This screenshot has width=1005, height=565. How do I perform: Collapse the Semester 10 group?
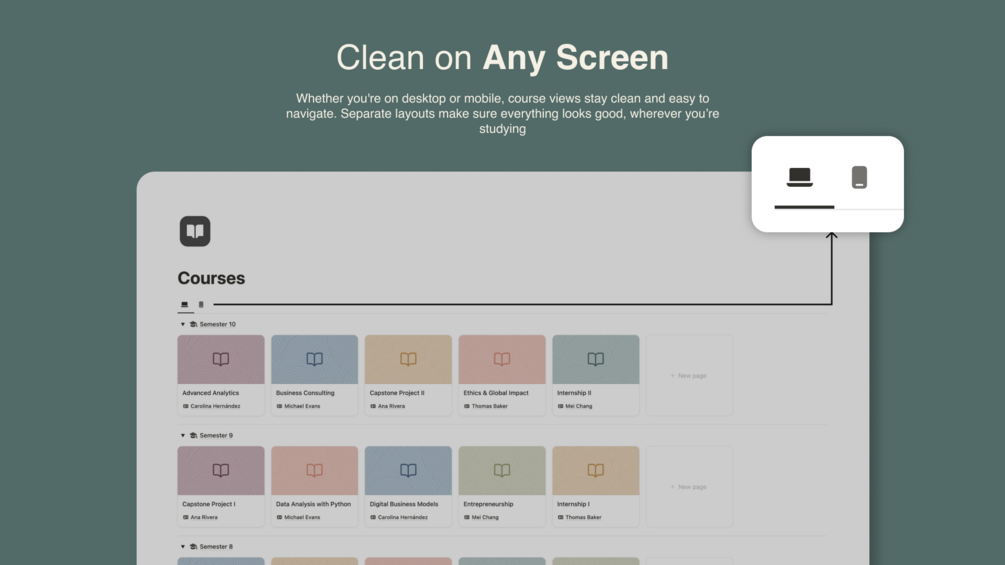183,324
